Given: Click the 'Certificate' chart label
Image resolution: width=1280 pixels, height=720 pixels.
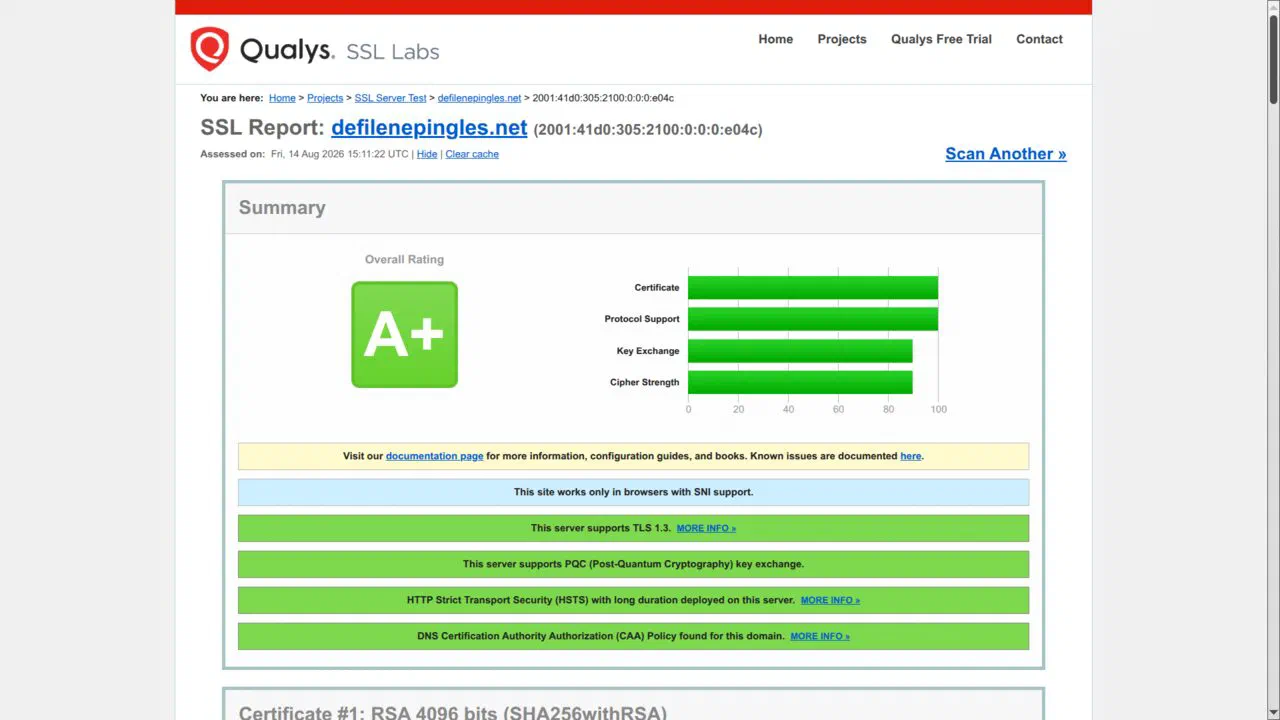Looking at the screenshot, I should tap(657, 288).
